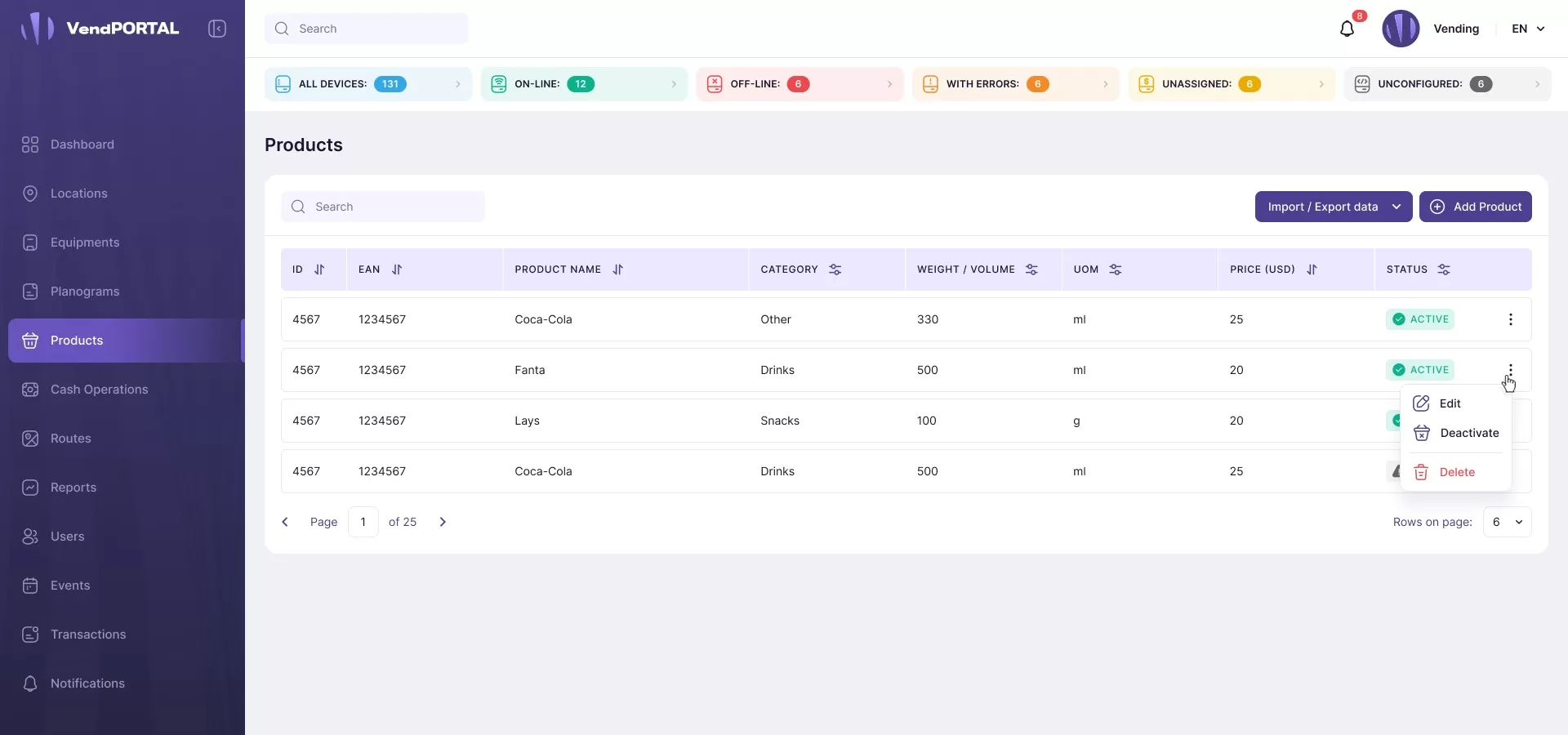
Task: Change the Rows on page dropdown
Action: tap(1507, 522)
